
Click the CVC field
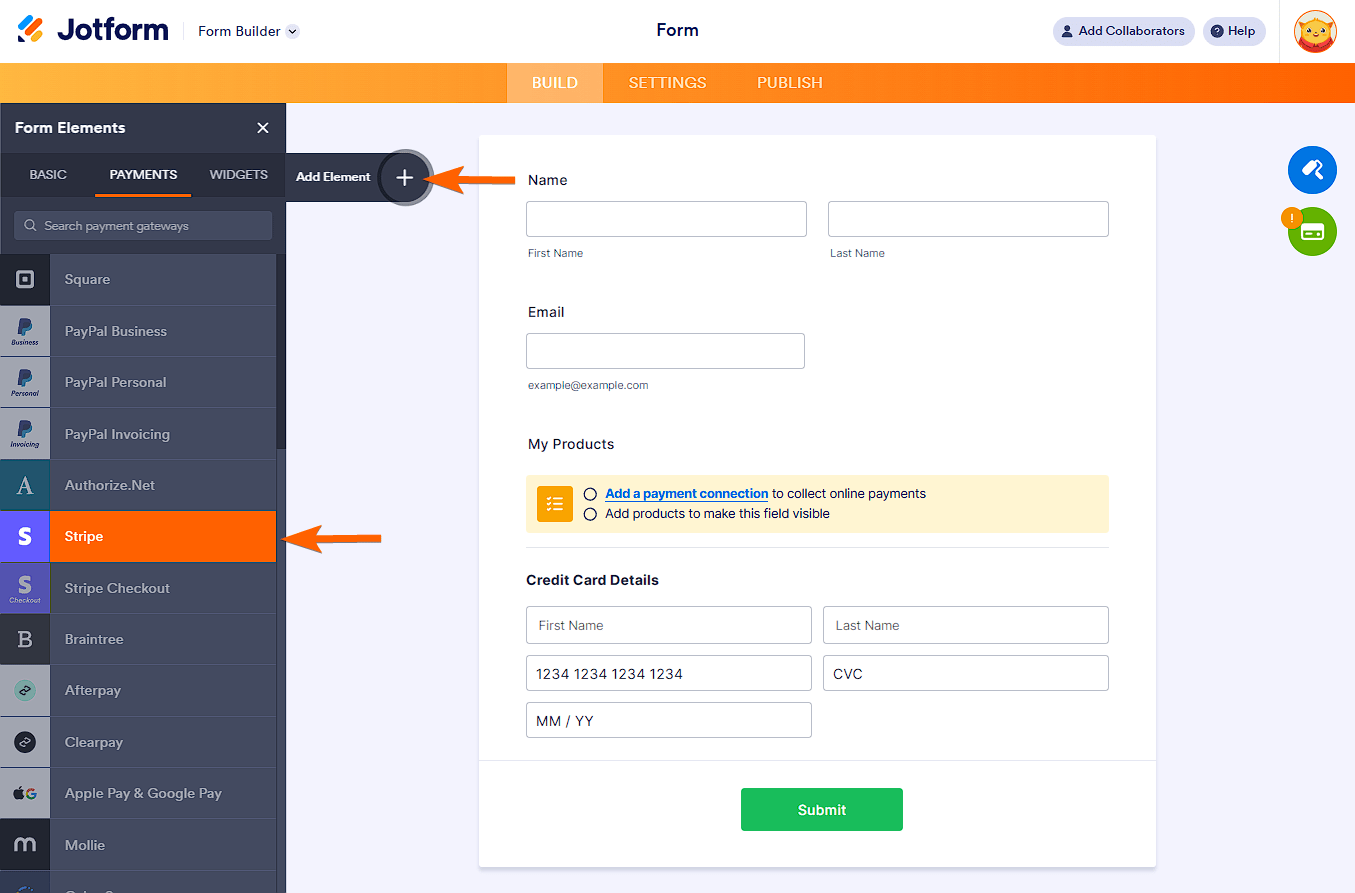[x=966, y=673]
